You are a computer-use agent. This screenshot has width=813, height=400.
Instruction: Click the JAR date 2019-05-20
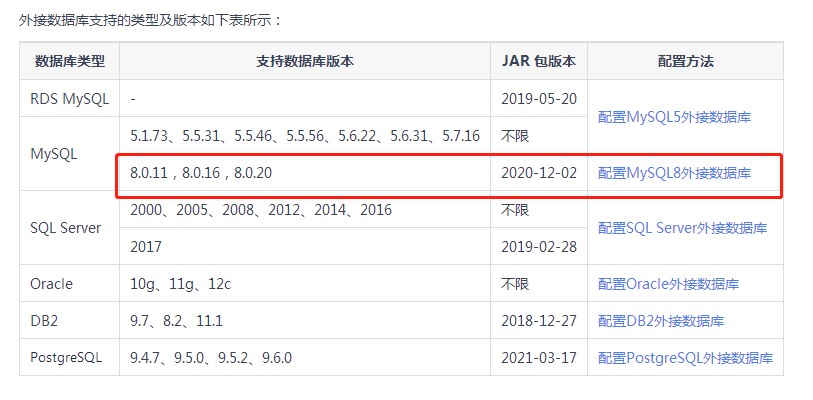(539, 99)
